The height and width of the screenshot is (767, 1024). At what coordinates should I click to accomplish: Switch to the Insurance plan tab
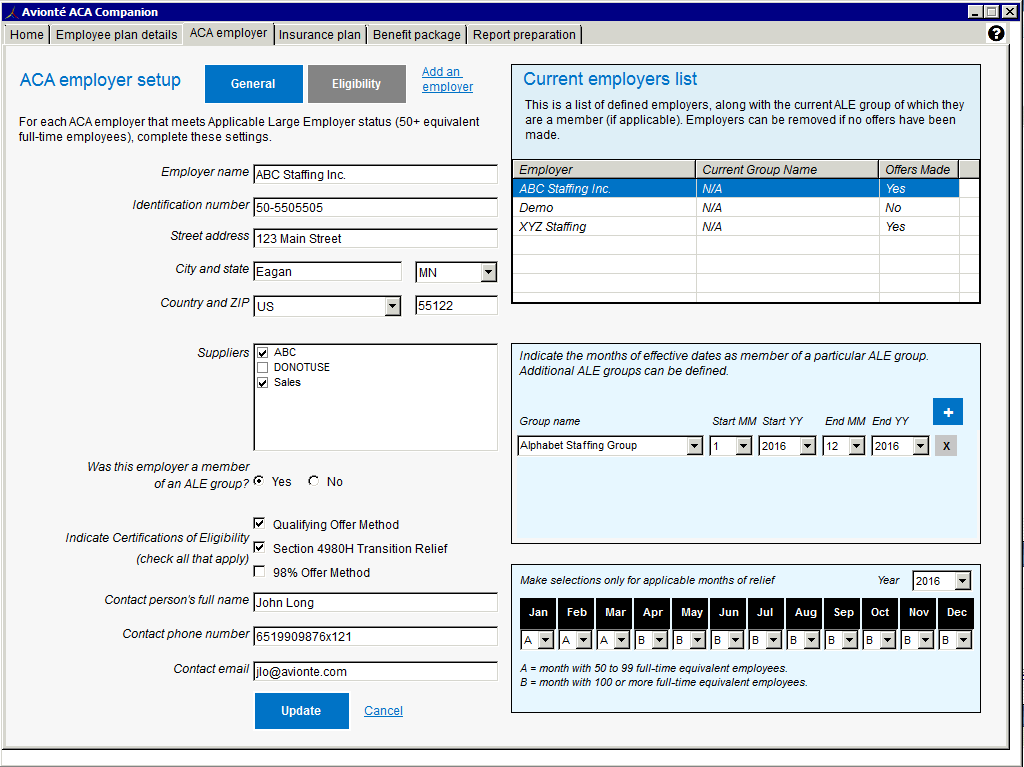click(x=320, y=34)
